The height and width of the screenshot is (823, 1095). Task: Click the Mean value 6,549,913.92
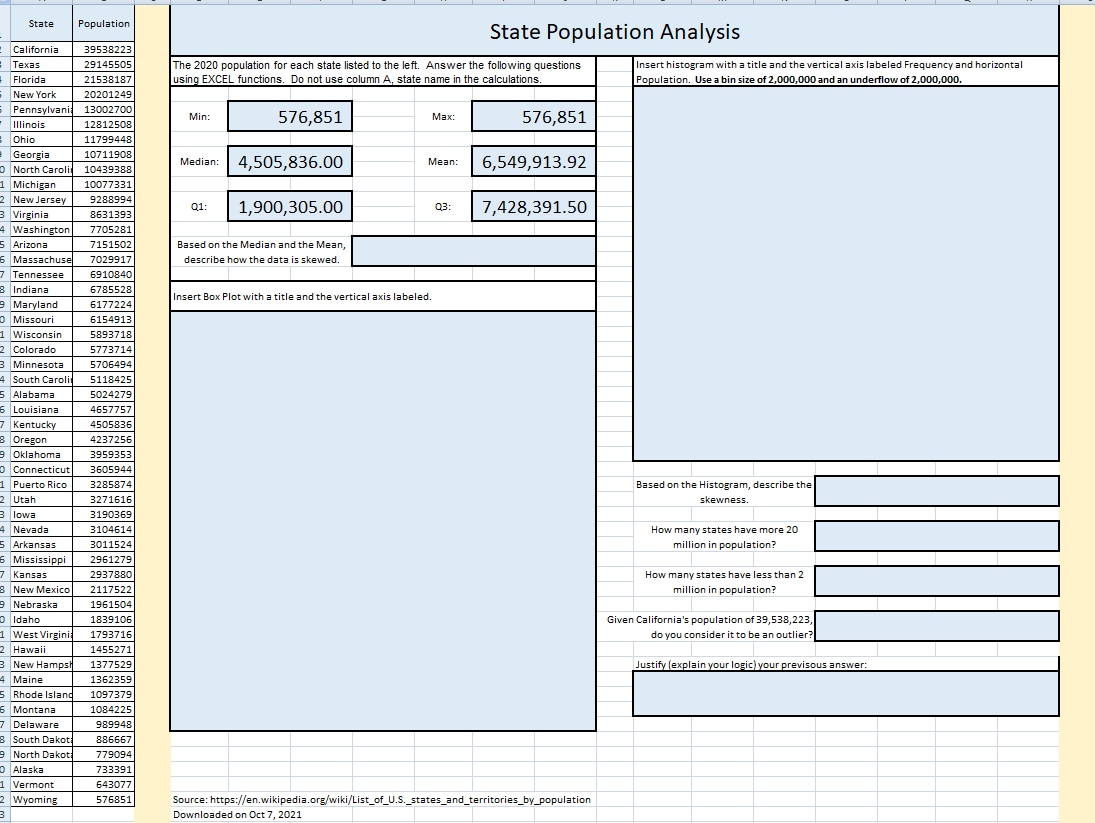(534, 162)
